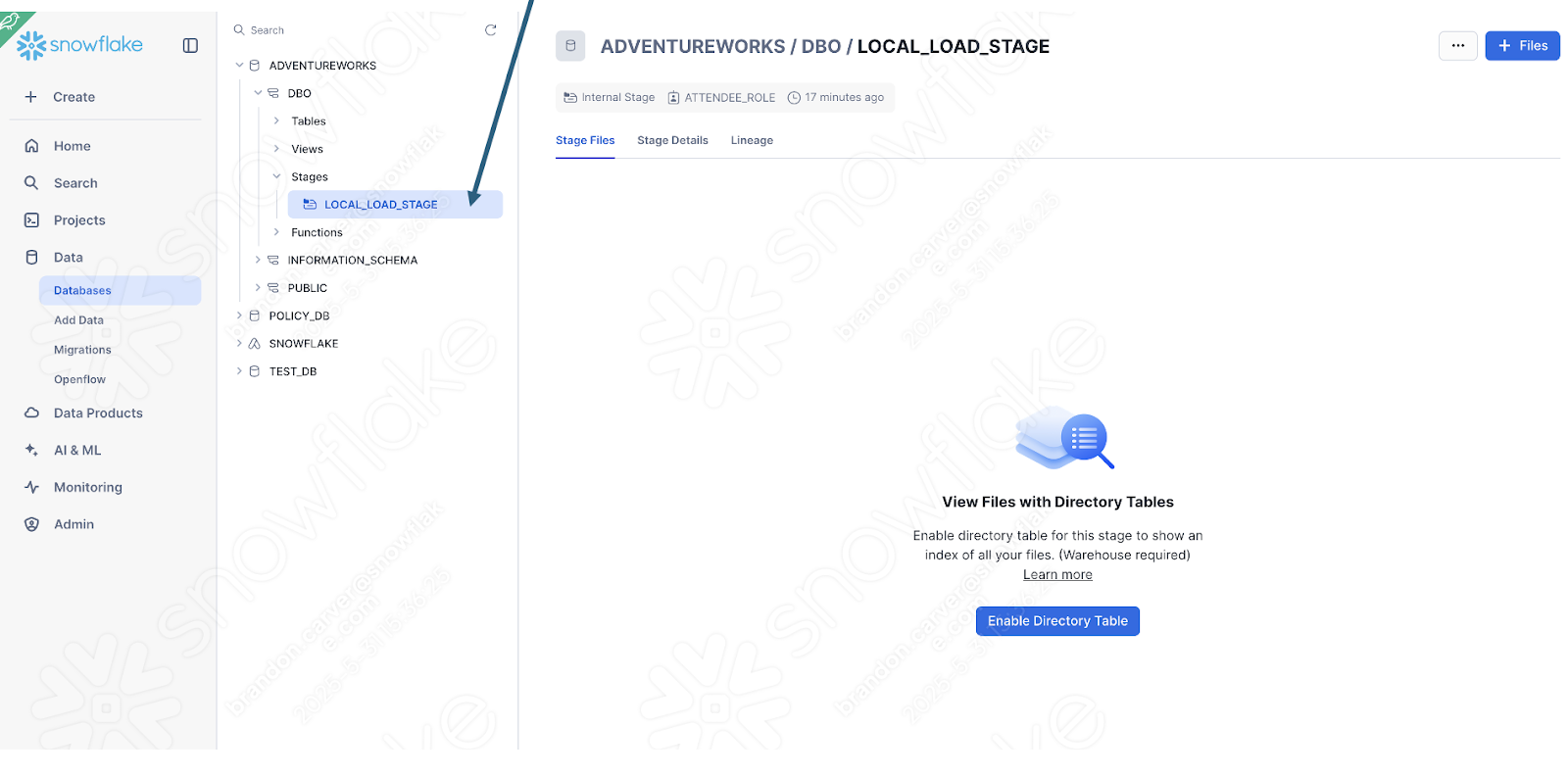Follow the Learn more link
This screenshot has height=776, width=1568.
[x=1057, y=575]
